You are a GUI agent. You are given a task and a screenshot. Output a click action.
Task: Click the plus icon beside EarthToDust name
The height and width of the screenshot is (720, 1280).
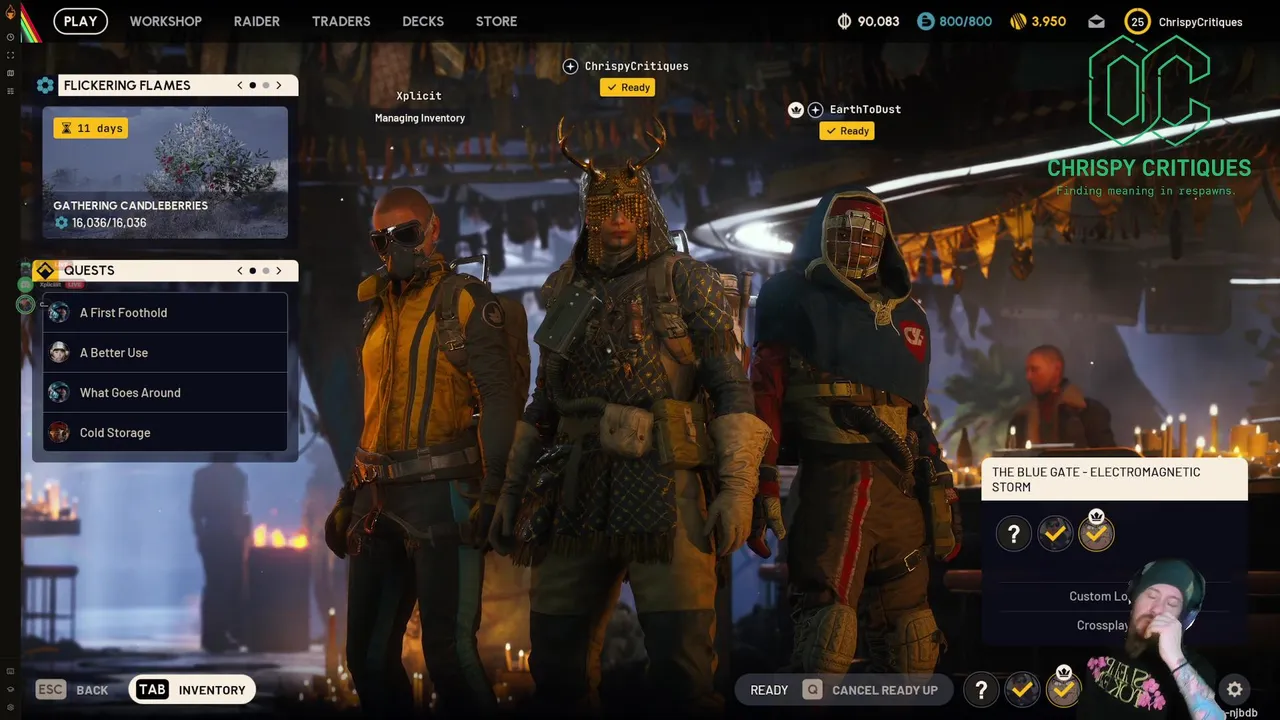pyautogui.click(x=815, y=109)
